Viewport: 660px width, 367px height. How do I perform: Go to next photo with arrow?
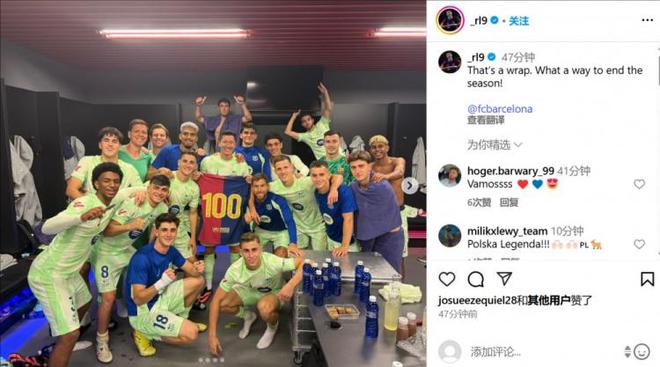(410, 185)
